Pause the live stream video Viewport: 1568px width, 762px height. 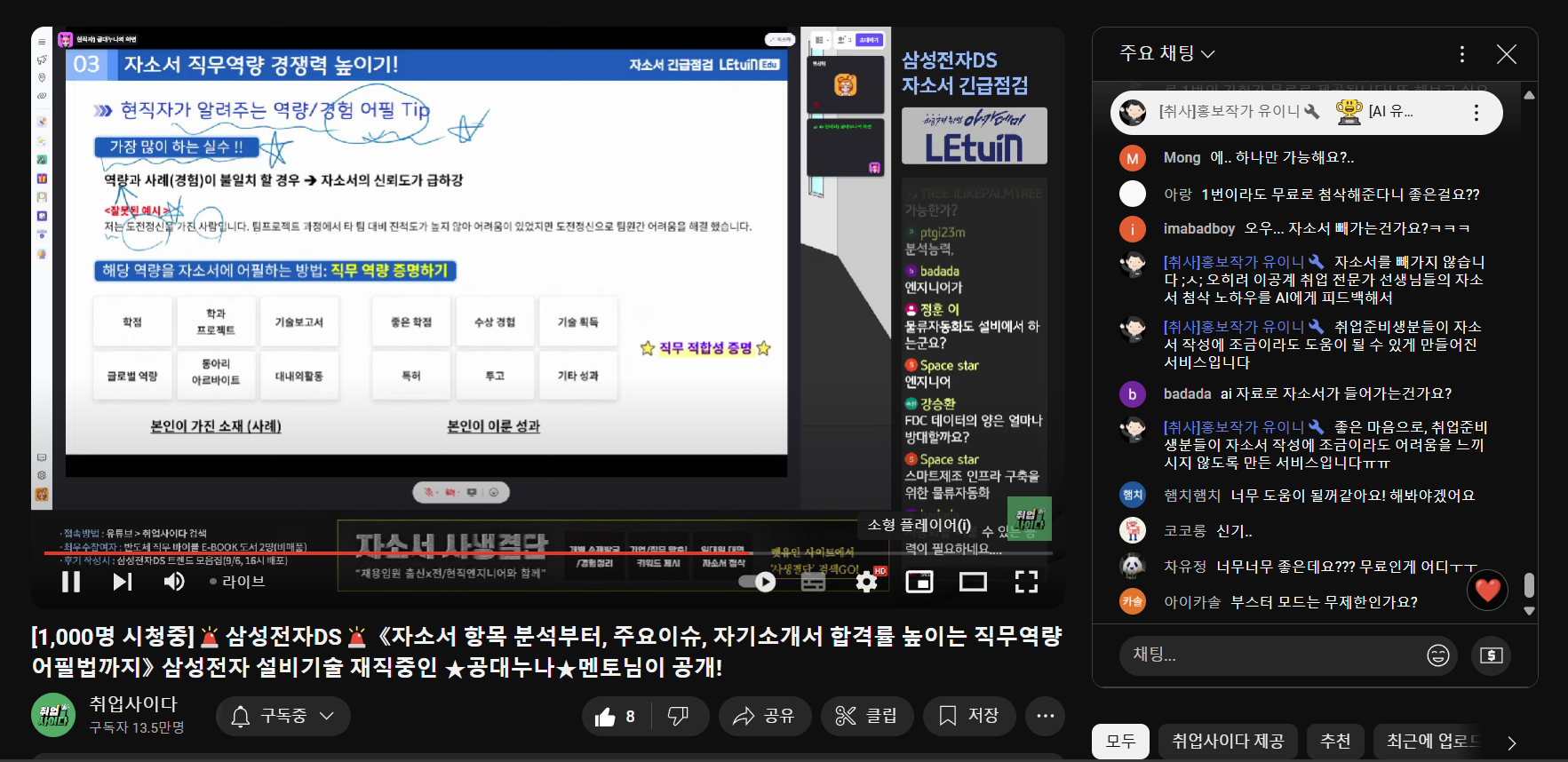(71, 582)
